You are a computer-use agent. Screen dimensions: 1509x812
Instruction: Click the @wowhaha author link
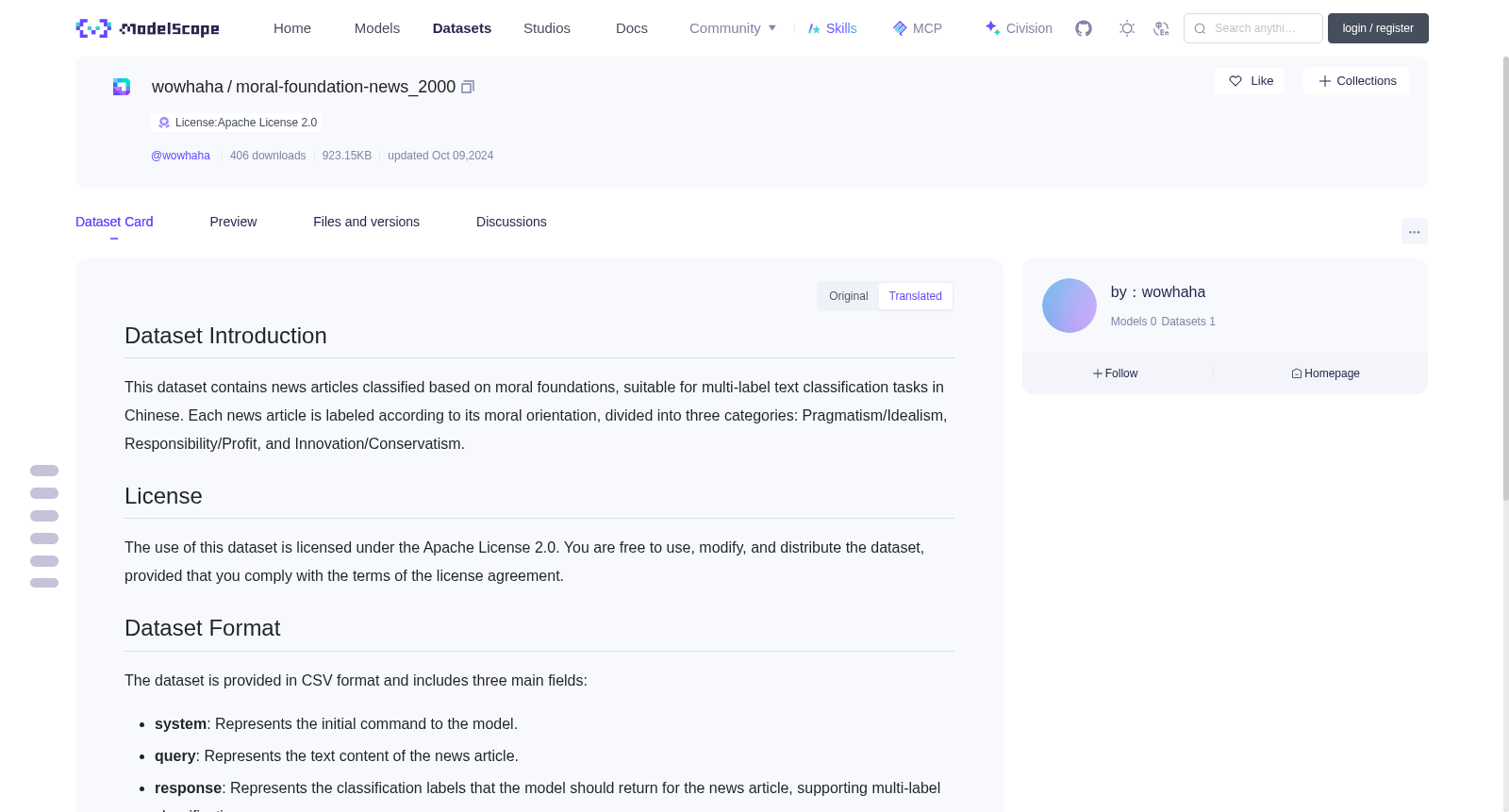point(180,156)
